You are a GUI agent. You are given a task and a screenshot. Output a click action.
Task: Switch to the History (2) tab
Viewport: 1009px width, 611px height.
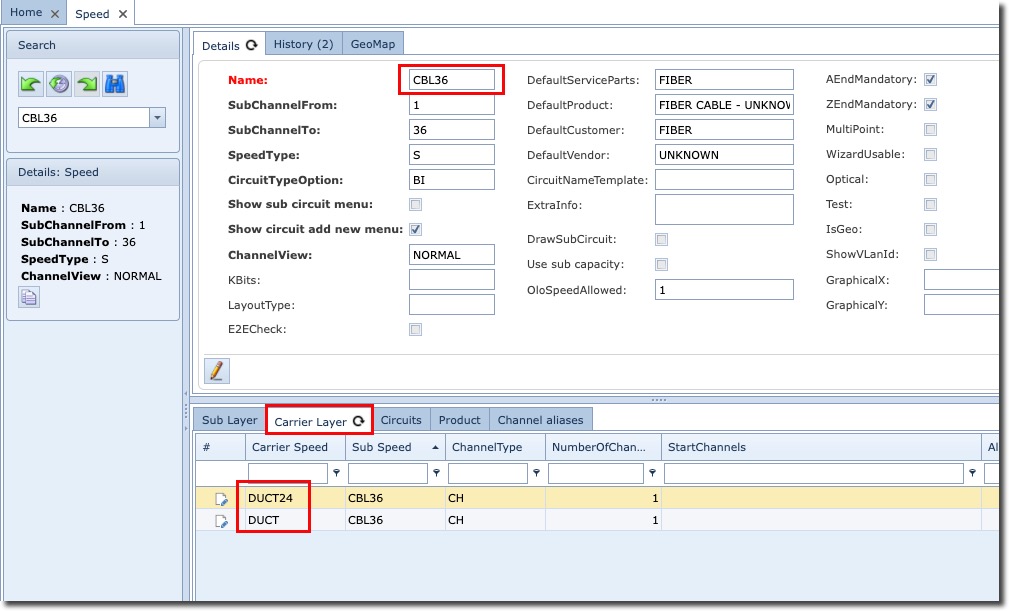(303, 44)
